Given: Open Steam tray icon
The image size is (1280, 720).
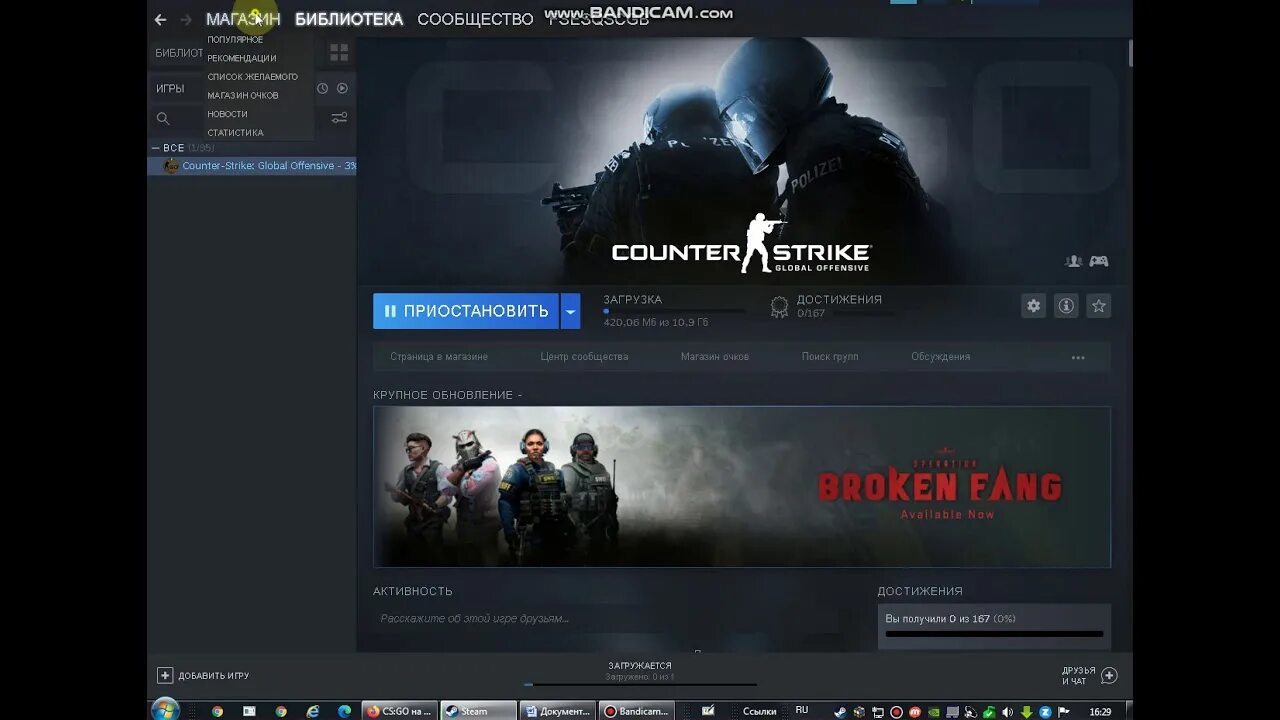Looking at the screenshot, I should point(840,712).
